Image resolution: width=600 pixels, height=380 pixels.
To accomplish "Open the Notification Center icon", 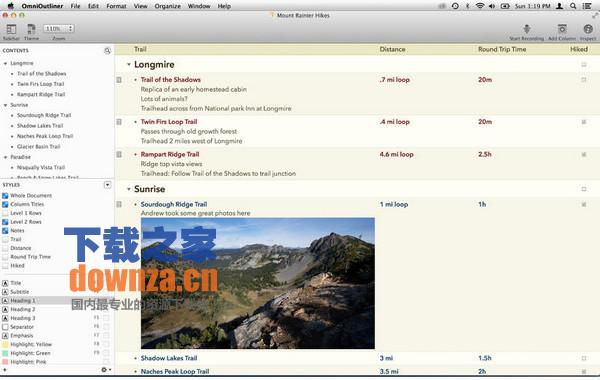I will tap(587, 6).
